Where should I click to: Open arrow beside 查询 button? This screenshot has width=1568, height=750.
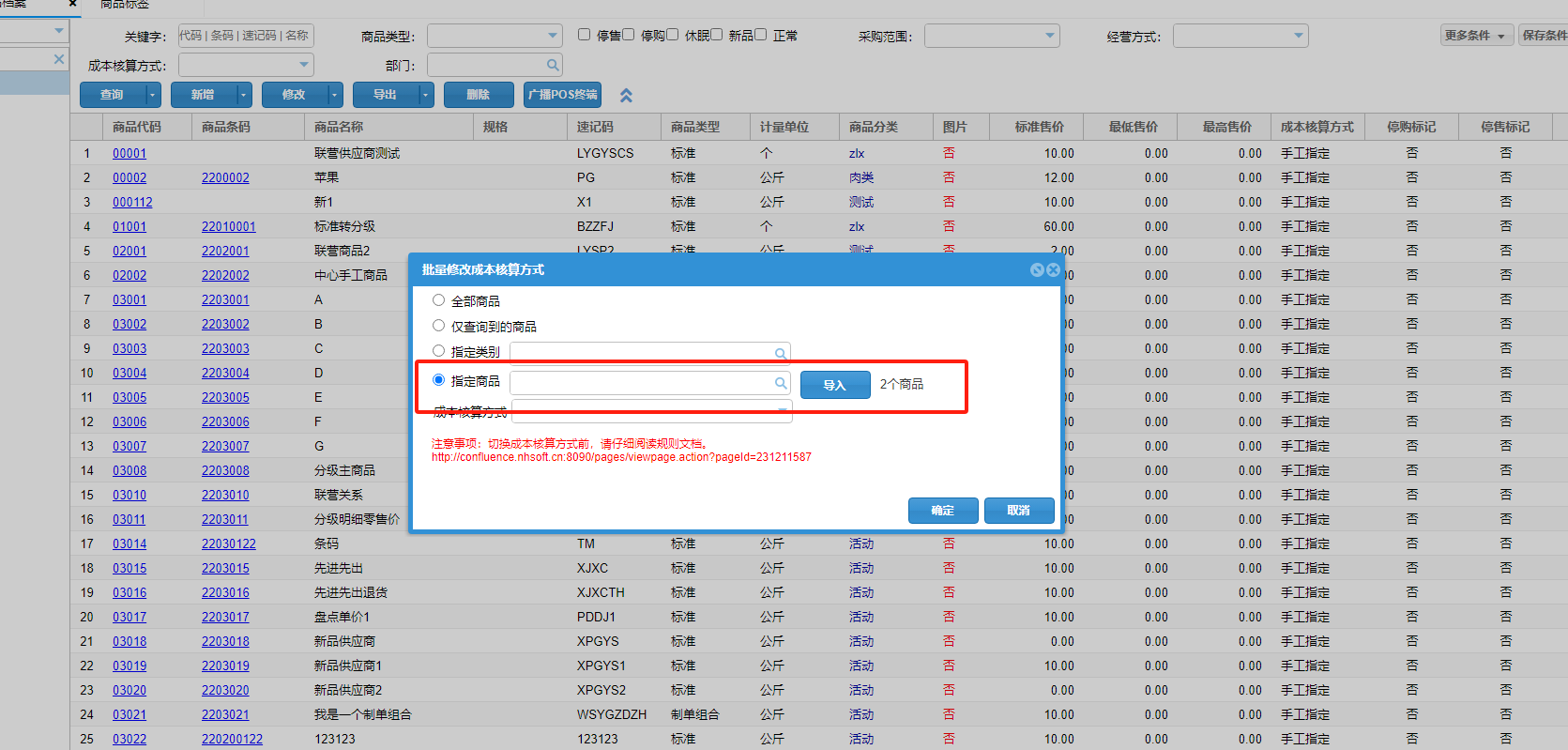tap(152, 95)
